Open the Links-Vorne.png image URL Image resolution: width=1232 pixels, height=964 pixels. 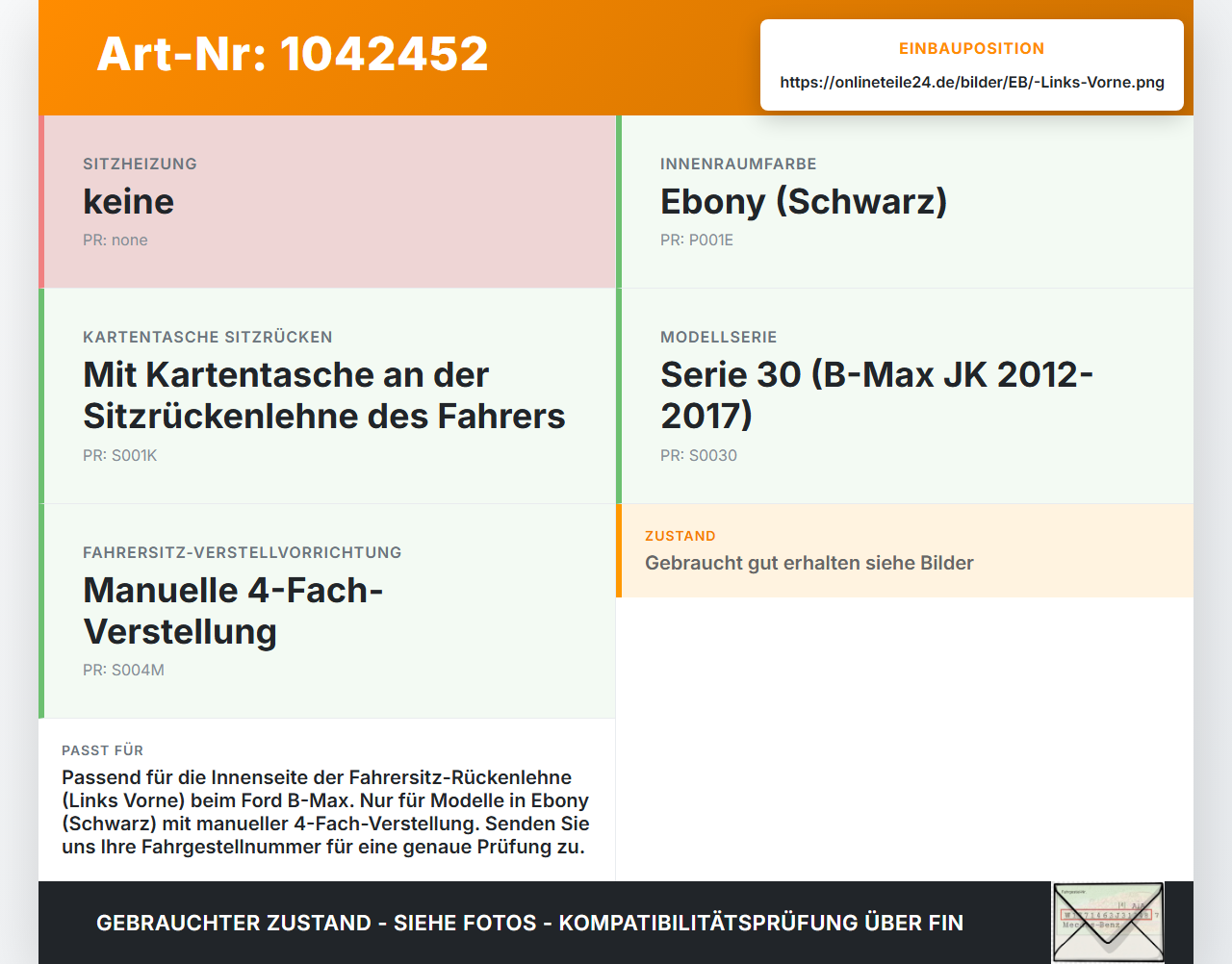coord(972,82)
